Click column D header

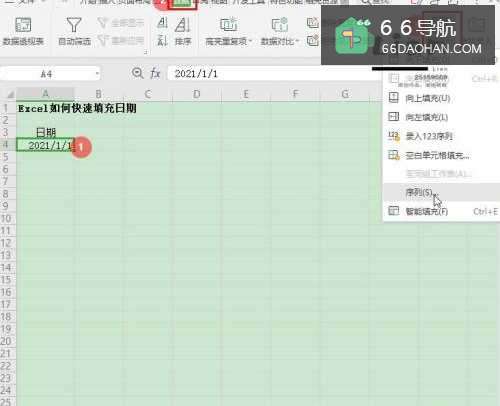pyautogui.click(x=197, y=94)
